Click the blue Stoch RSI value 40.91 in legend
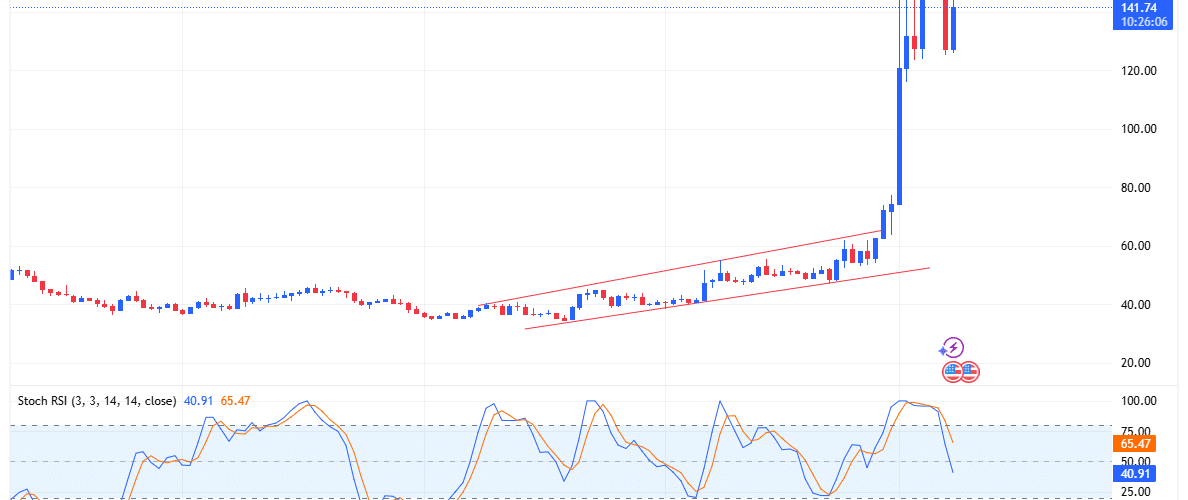The width and height of the screenshot is (1188, 500). 195,401
